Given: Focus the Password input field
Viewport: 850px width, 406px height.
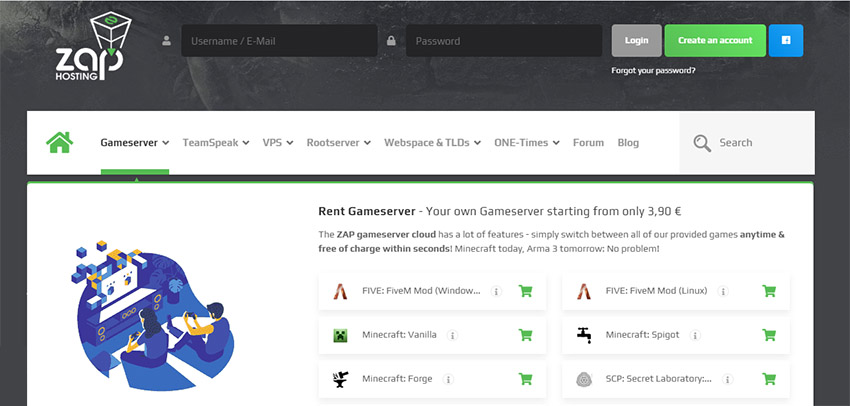Looking at the screenshot, I should click(504, 41).
